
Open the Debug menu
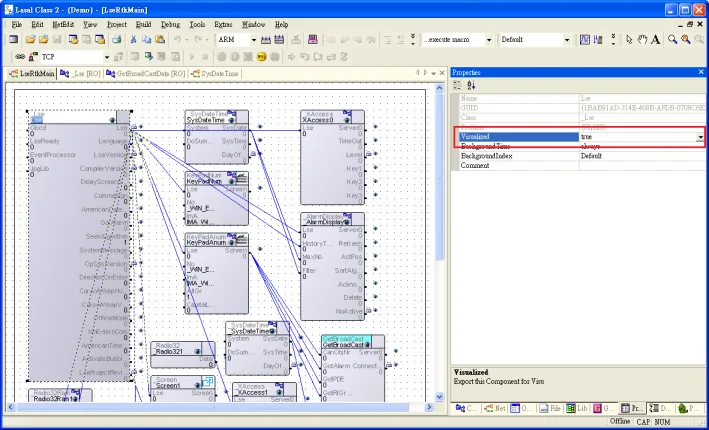(x=170, y=24)
